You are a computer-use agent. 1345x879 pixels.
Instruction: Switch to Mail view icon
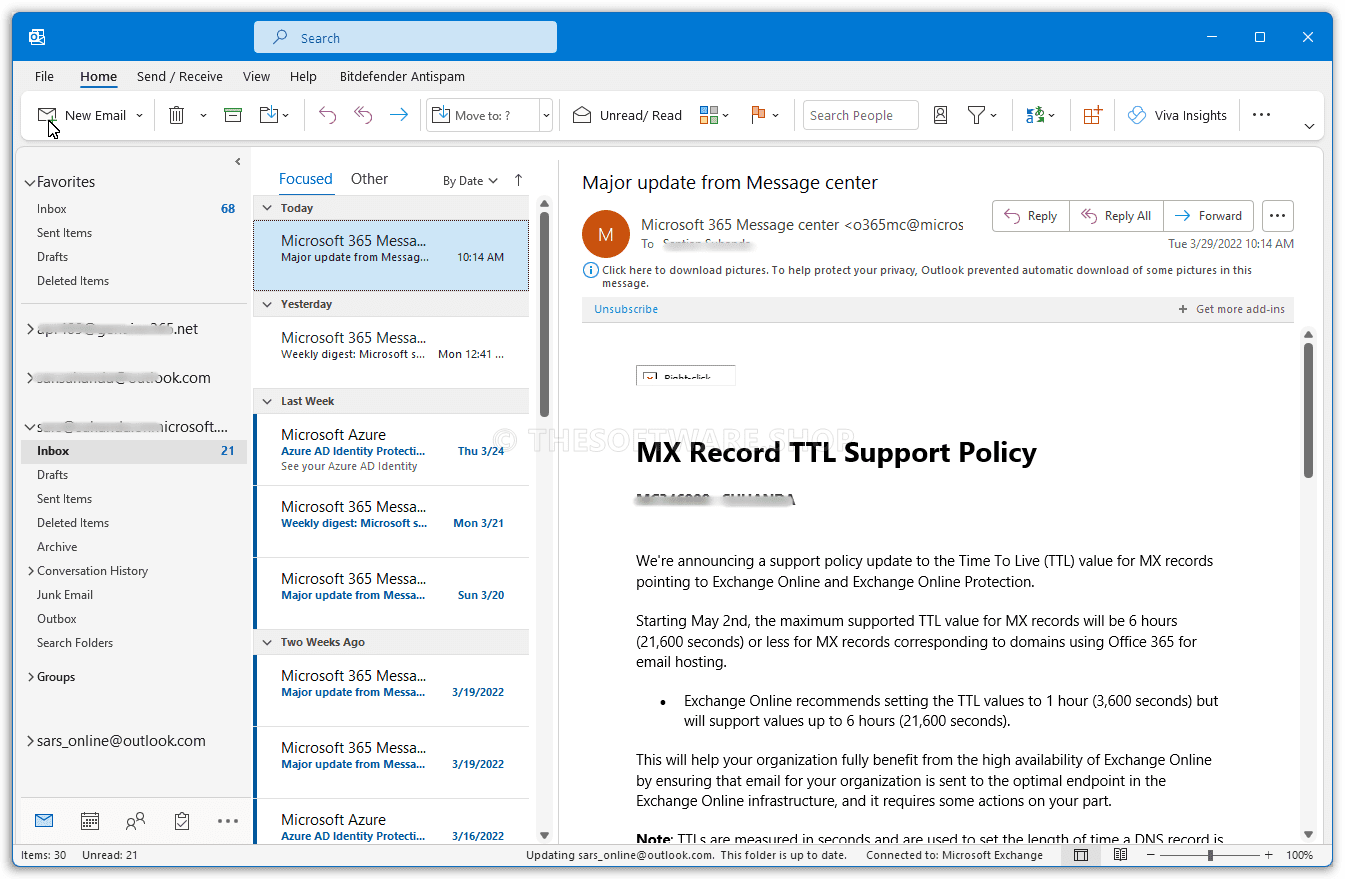pyautogui.click(x=43, y=821)
